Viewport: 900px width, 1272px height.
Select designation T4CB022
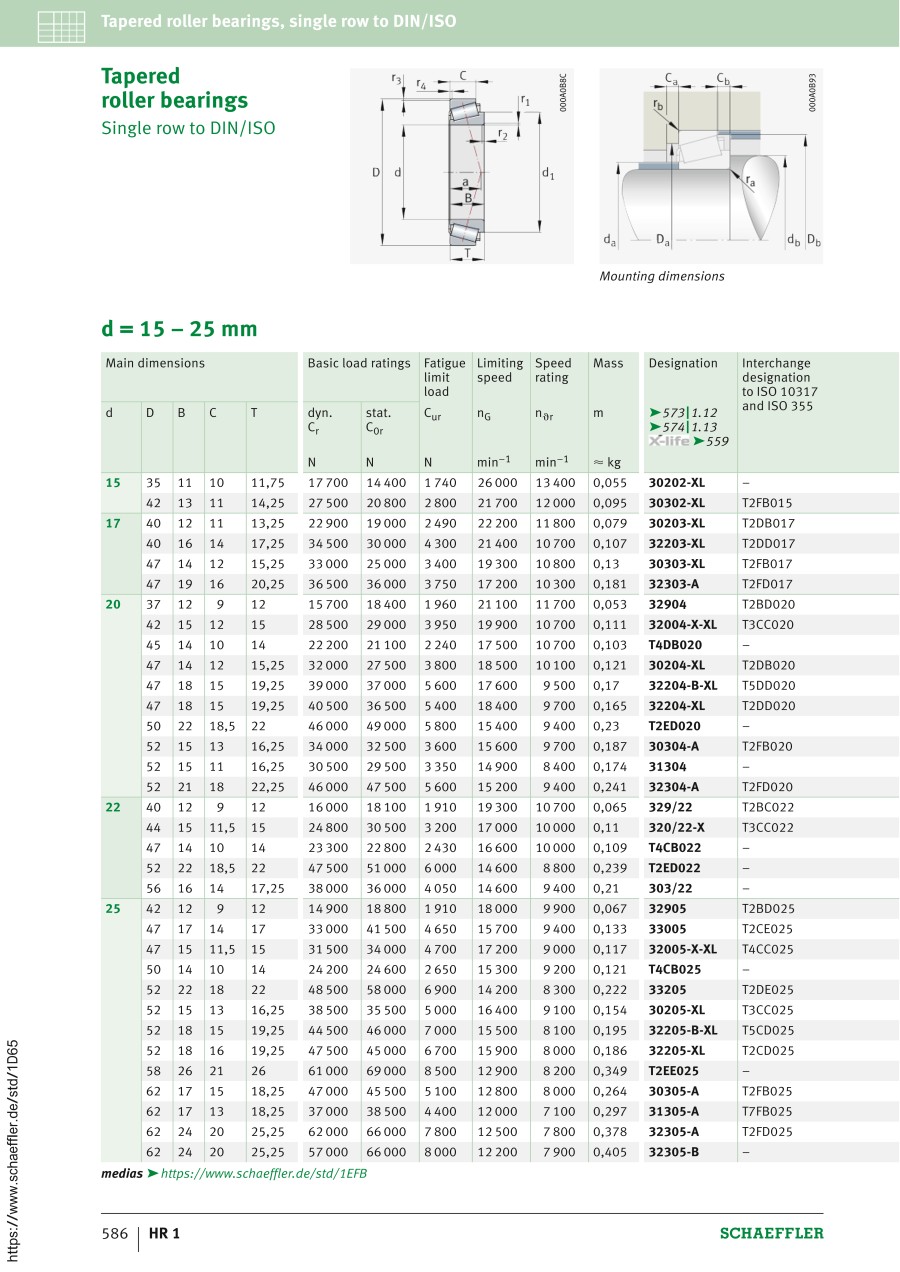[x=675, y=848]
